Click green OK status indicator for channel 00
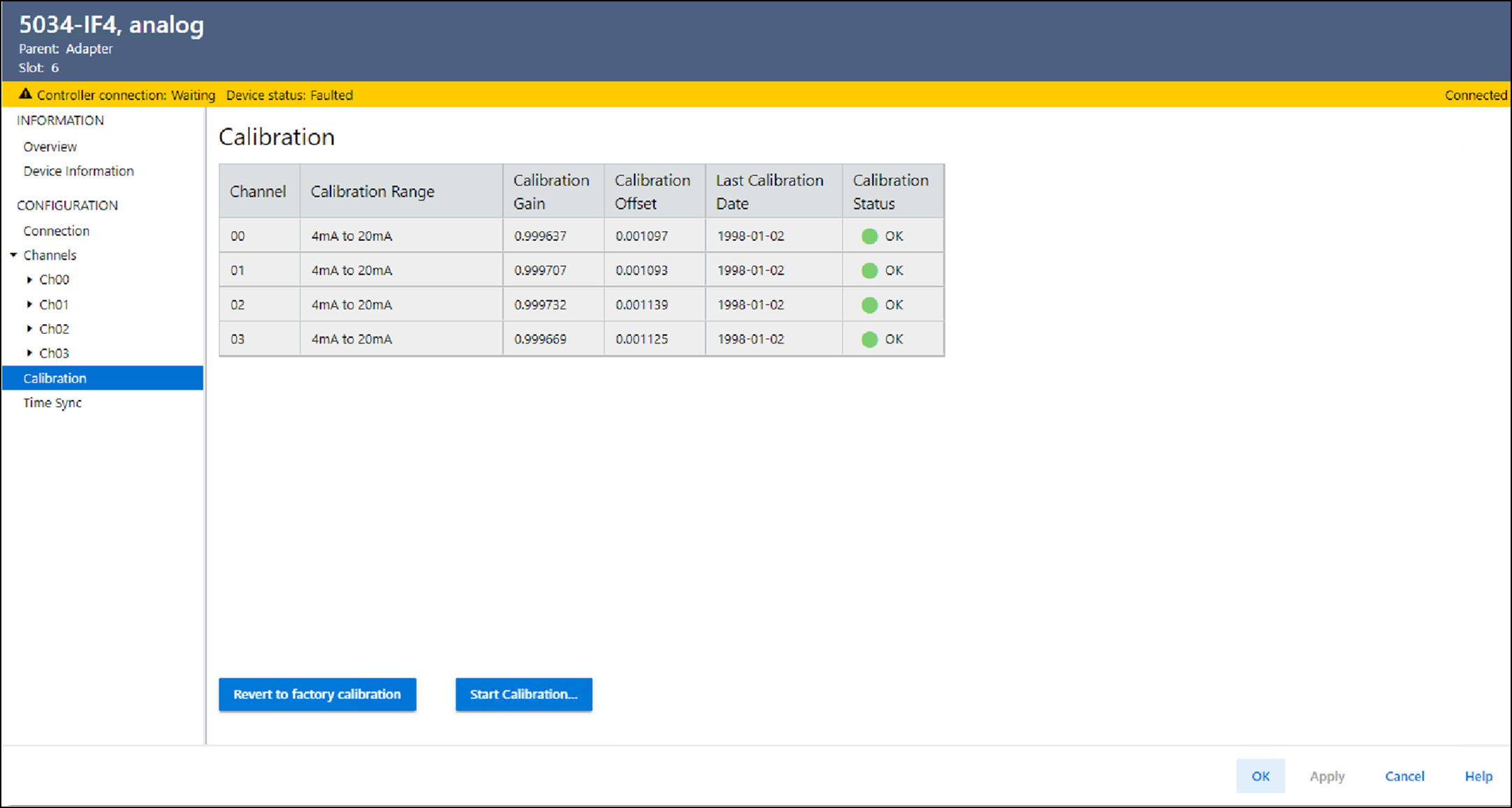The width and height of the screenshot is (1512, 808). point(869,236)
